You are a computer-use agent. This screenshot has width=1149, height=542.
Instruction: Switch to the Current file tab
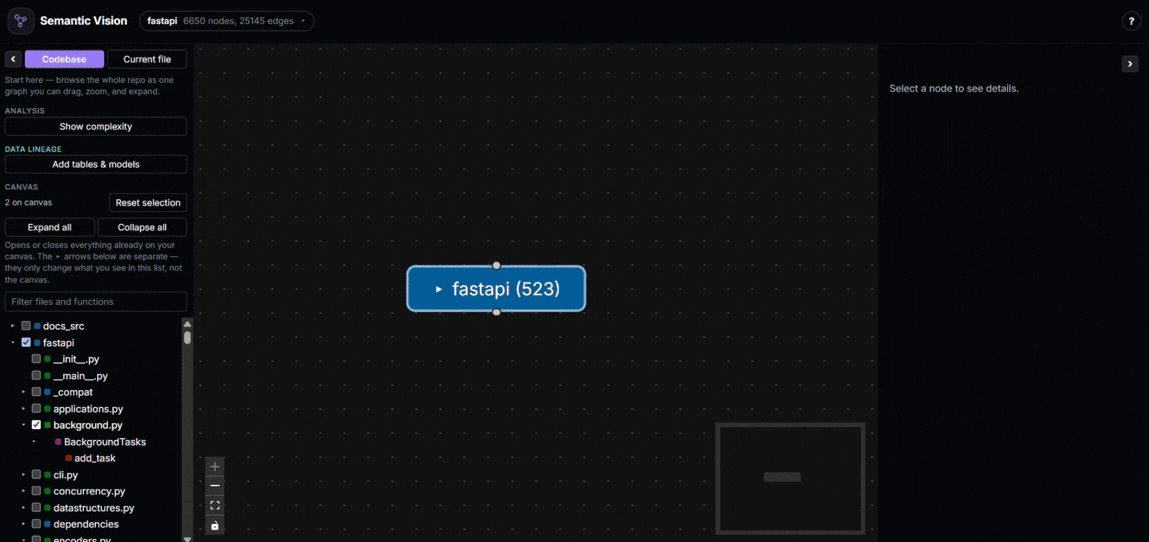147,59
